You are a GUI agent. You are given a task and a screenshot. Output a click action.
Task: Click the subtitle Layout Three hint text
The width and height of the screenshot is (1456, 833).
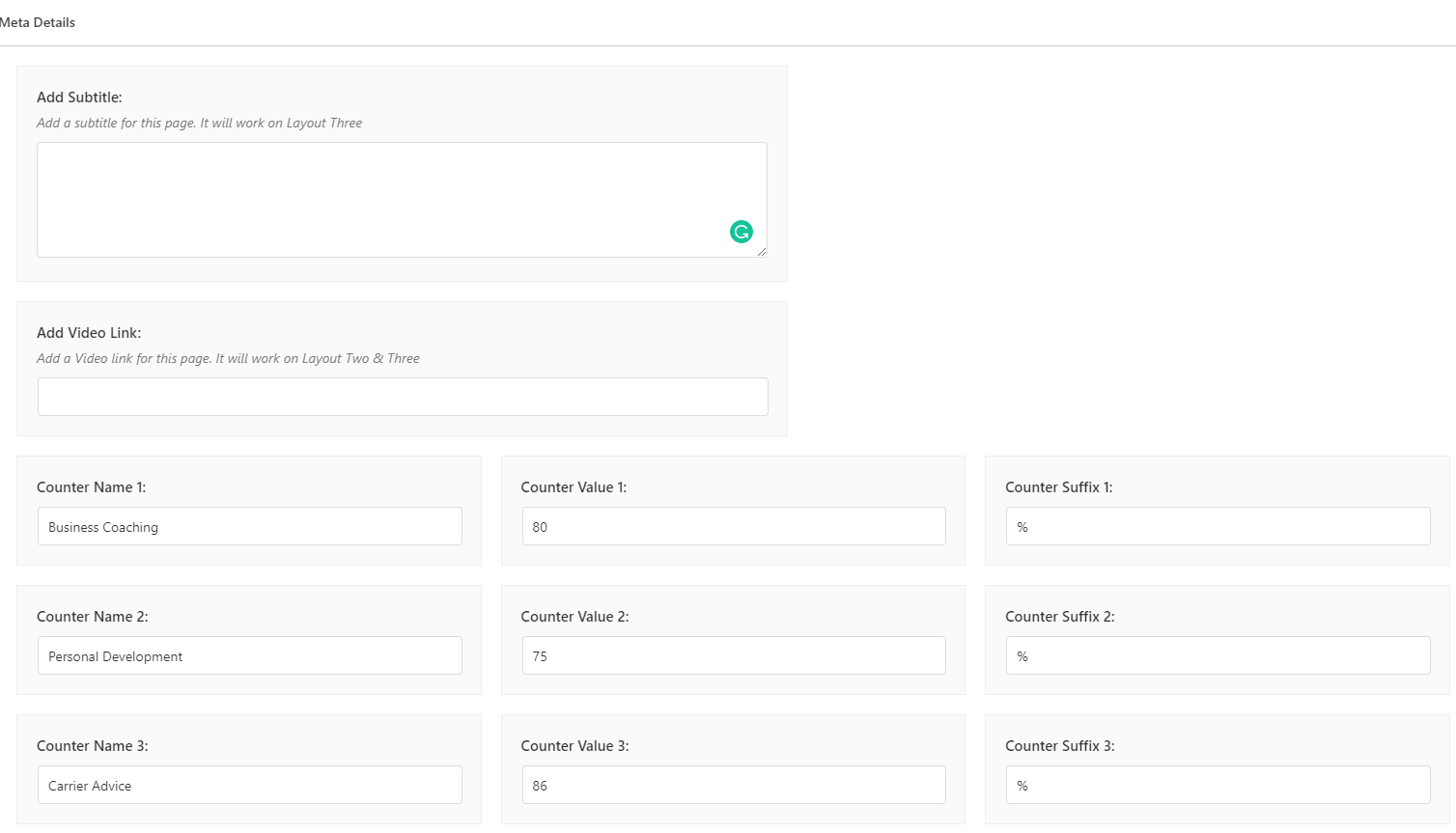199,123
